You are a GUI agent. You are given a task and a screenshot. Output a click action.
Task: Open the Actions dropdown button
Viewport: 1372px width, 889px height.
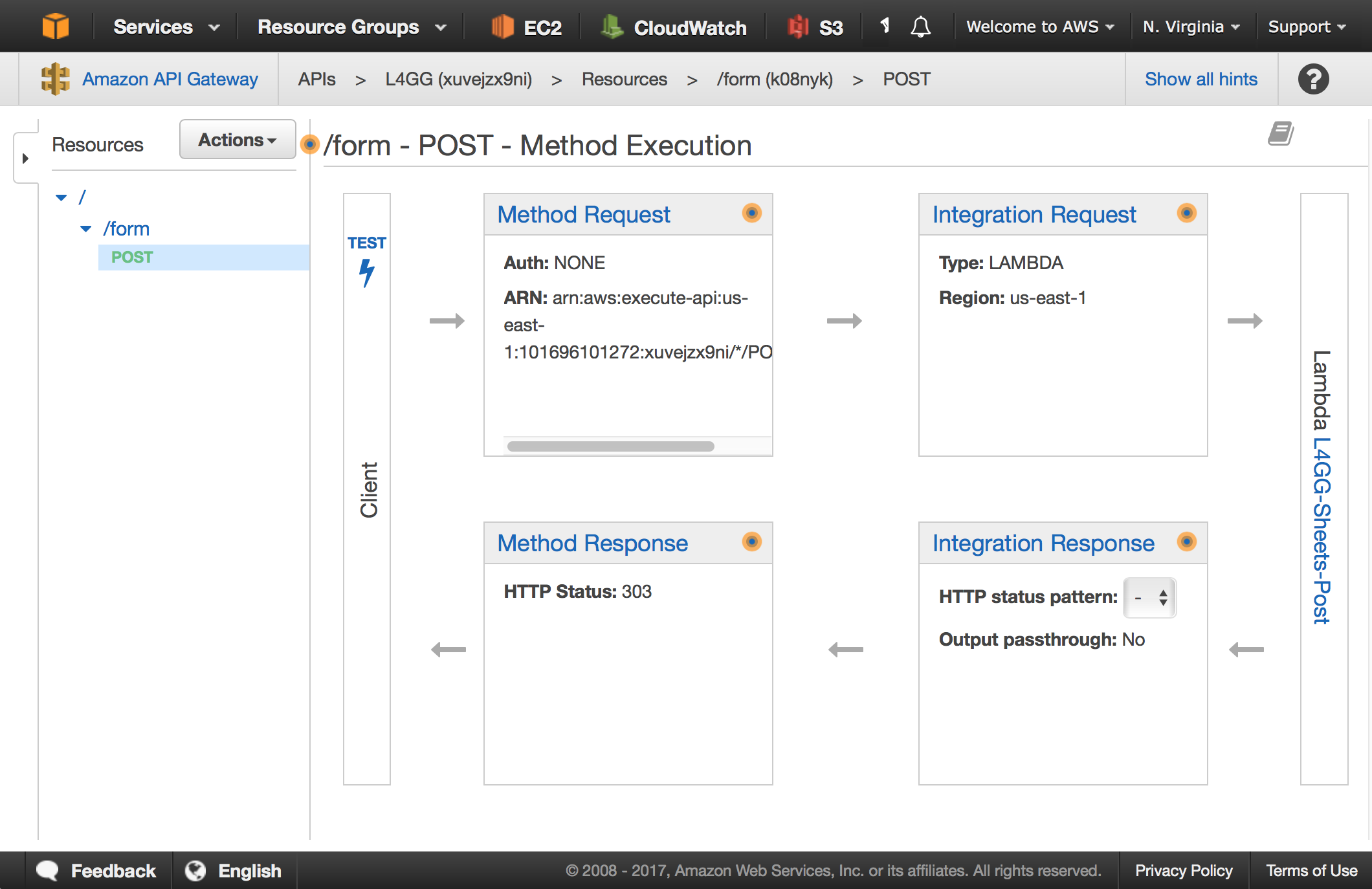click(238, 139)
